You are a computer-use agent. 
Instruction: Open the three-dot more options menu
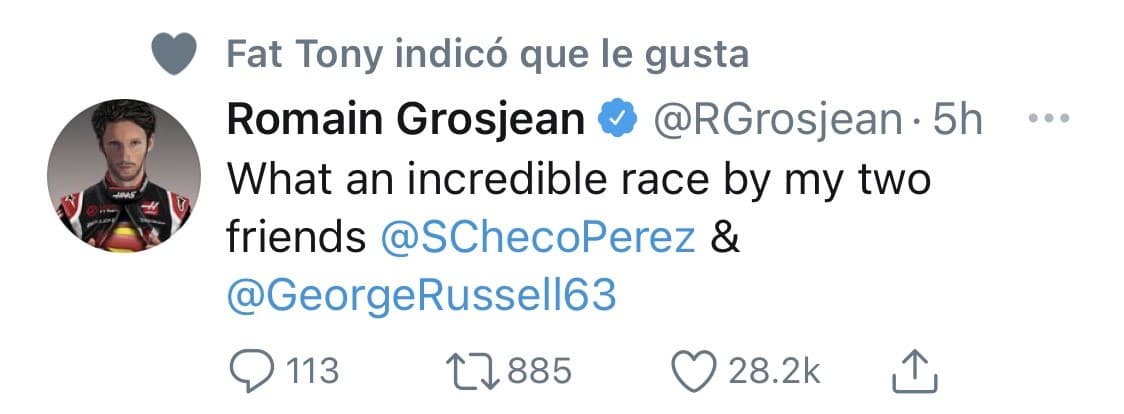pos(1050,121)
